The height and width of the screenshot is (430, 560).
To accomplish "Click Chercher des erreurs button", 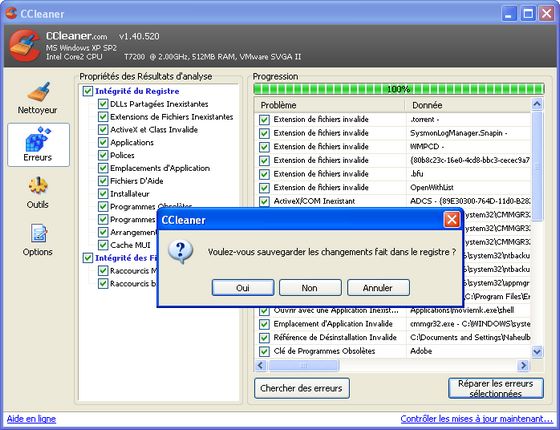I will click(302, 388).
